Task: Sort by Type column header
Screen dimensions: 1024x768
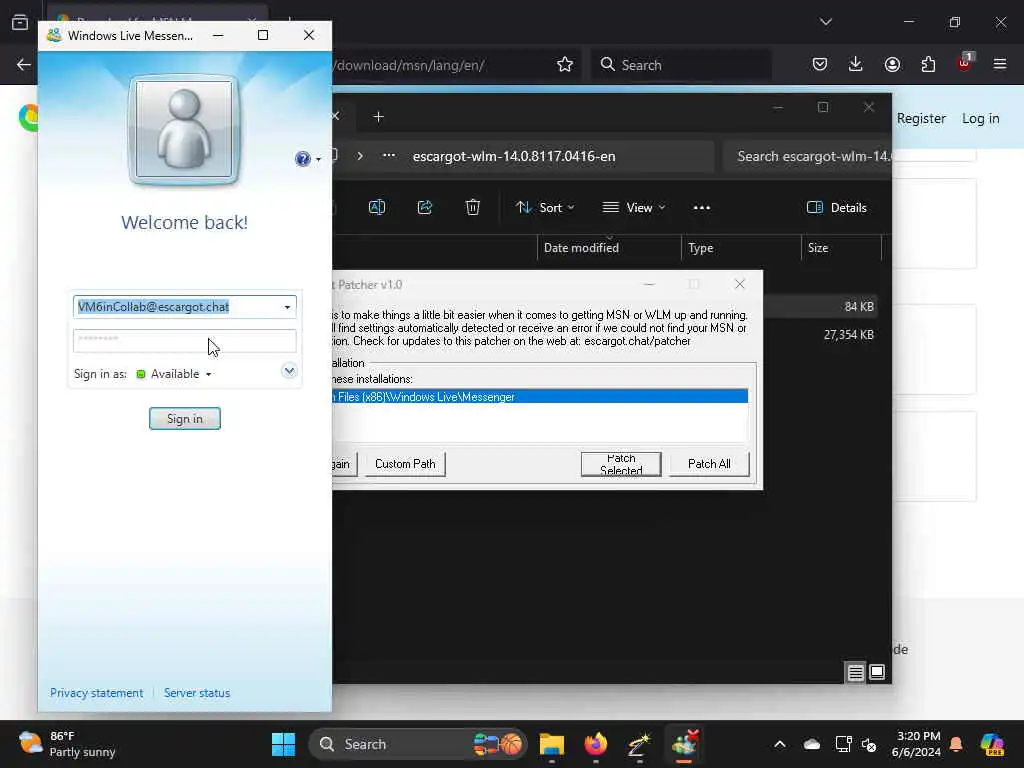Action: tap(741, 248)
